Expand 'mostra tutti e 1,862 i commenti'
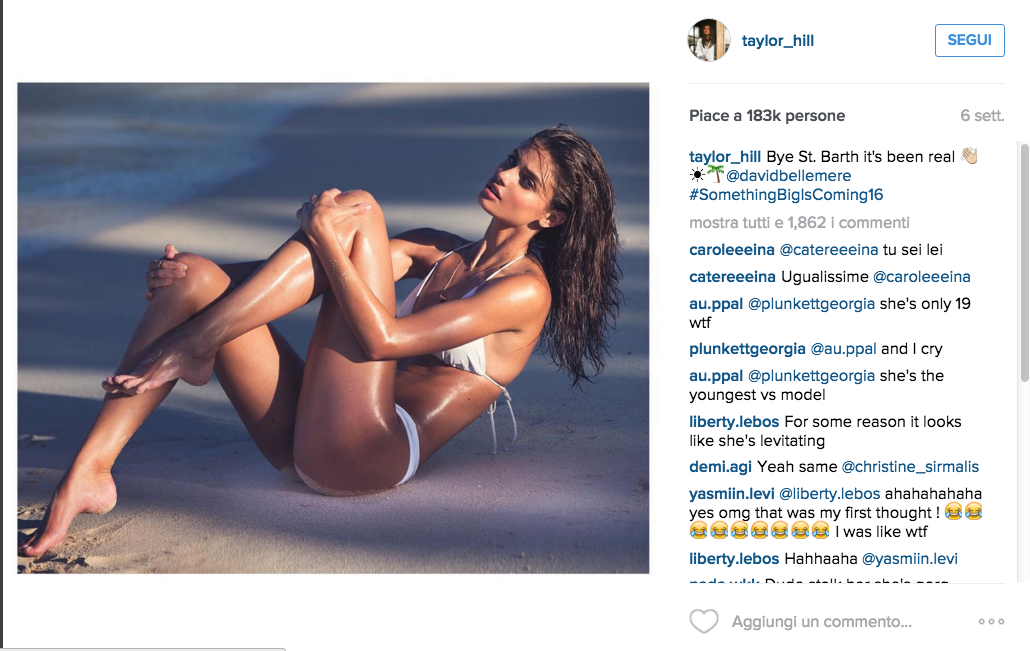The image size is (1030, 651). (x=799, y=223)
